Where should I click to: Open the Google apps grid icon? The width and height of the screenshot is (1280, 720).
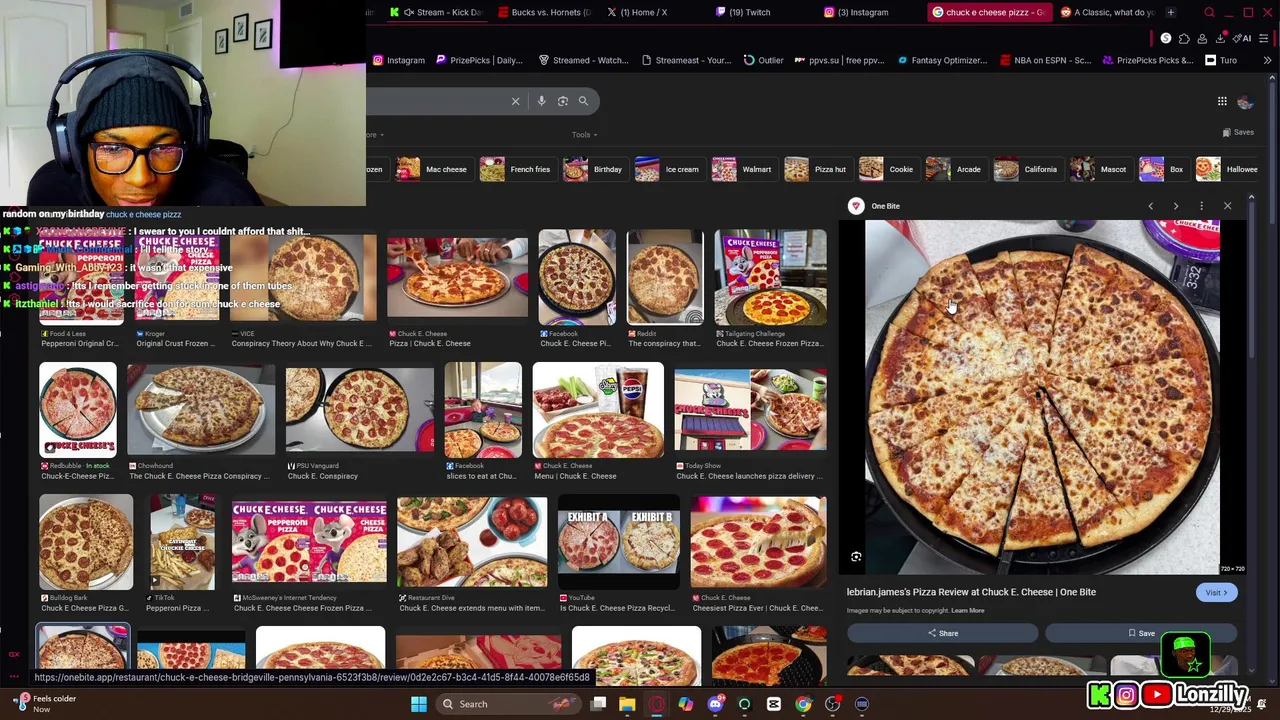[x=1222, y=101]
